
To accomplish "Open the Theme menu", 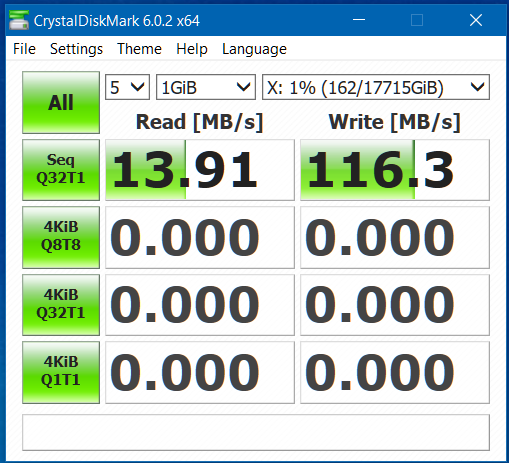I will (139, 49).
